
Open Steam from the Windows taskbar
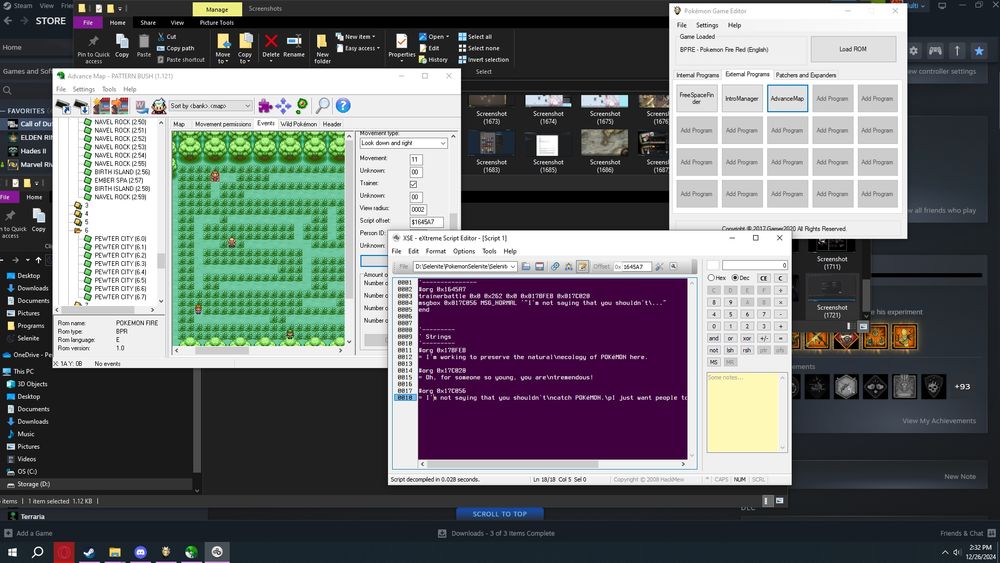coord(89,552)
